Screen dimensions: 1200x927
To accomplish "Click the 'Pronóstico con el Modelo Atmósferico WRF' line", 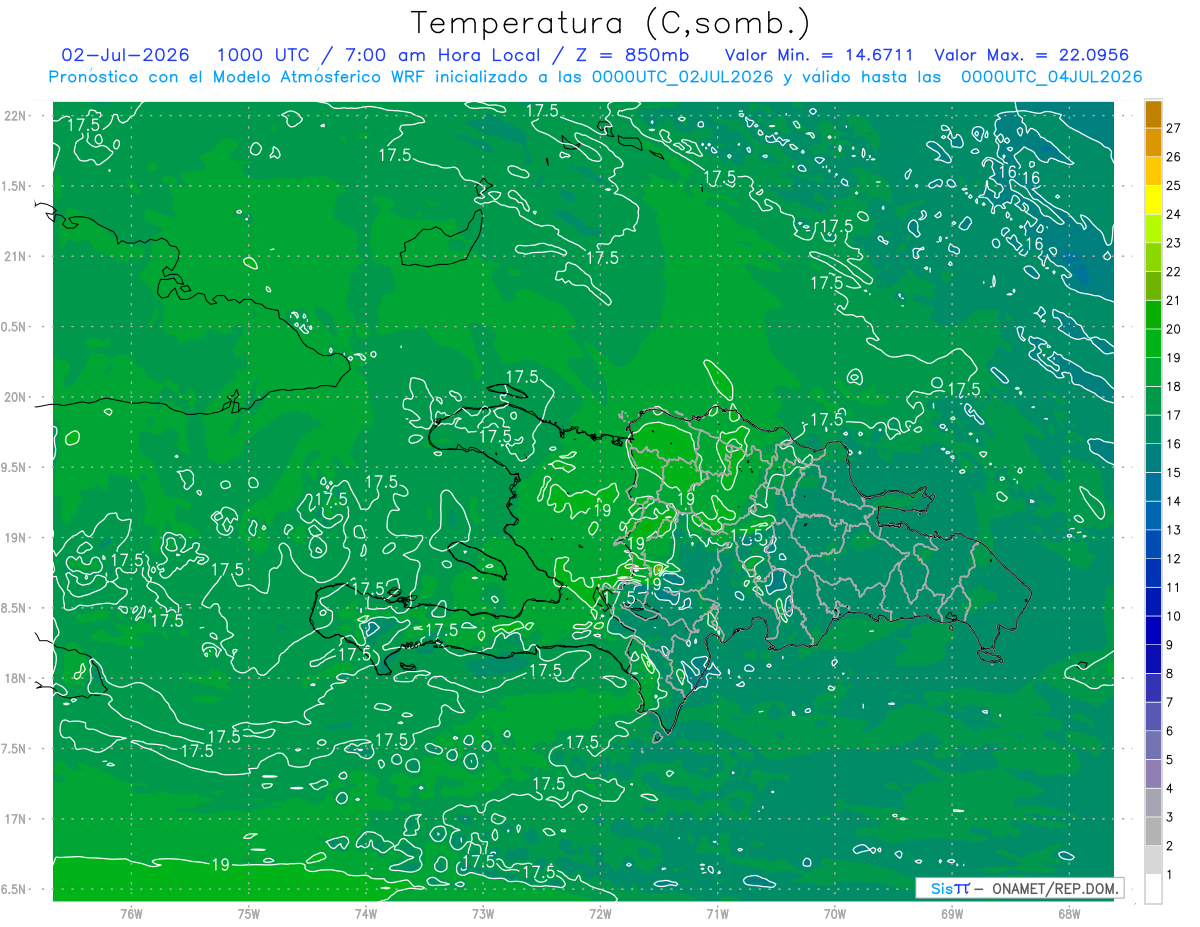I will 595,76.
